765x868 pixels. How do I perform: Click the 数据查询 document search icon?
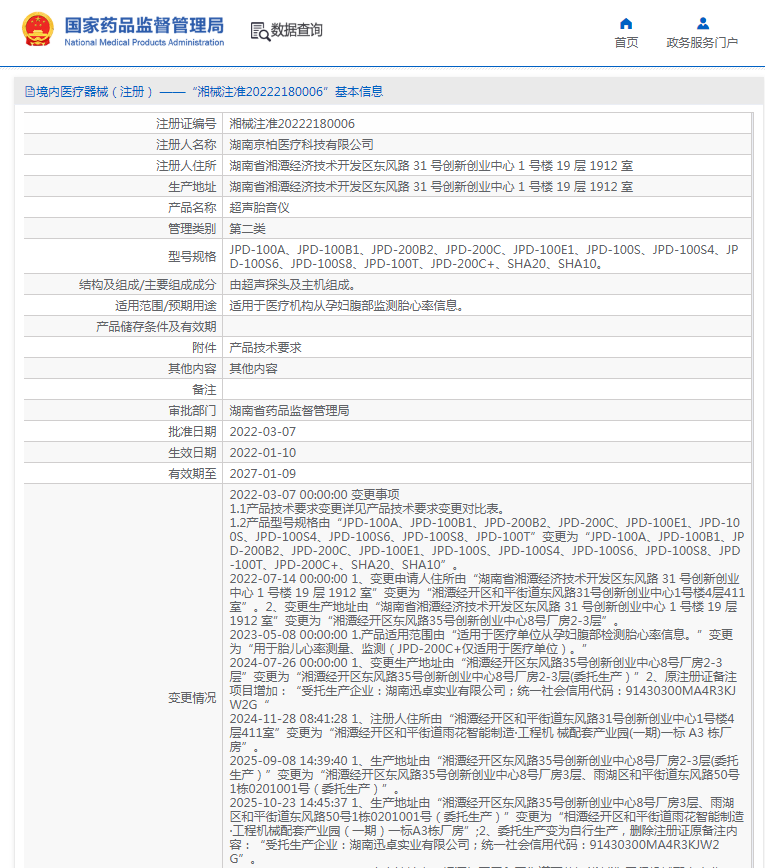tap(259, 31)
